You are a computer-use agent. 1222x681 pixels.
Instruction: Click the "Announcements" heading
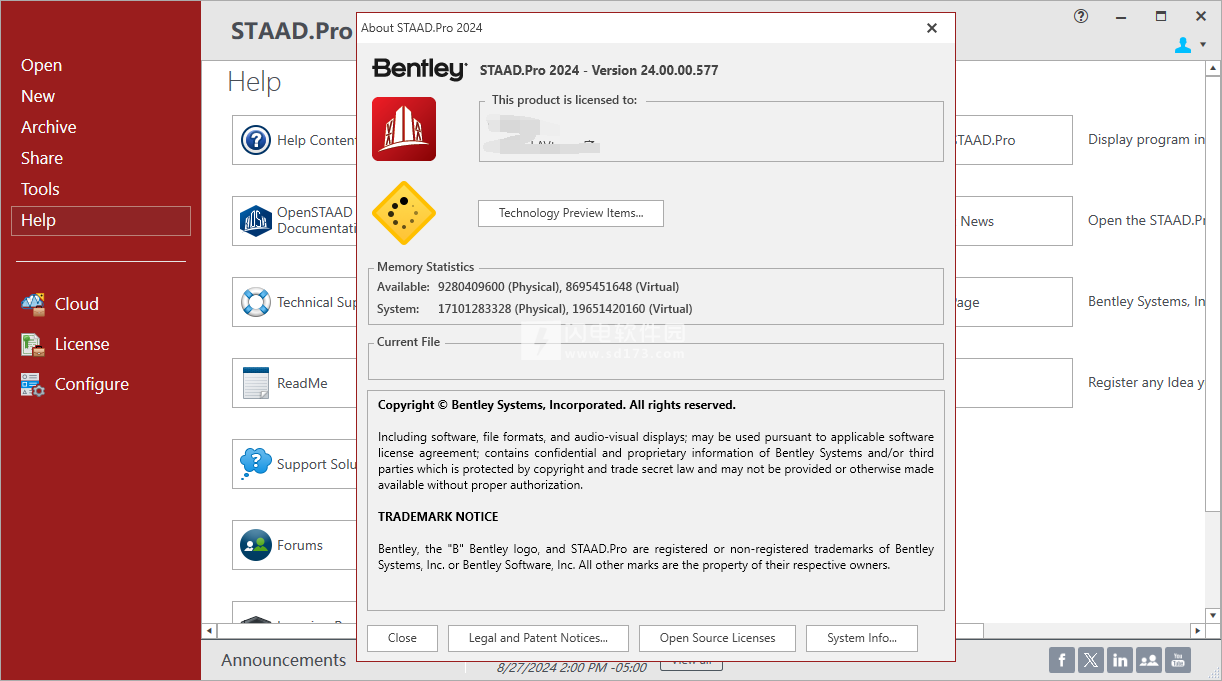284,660
